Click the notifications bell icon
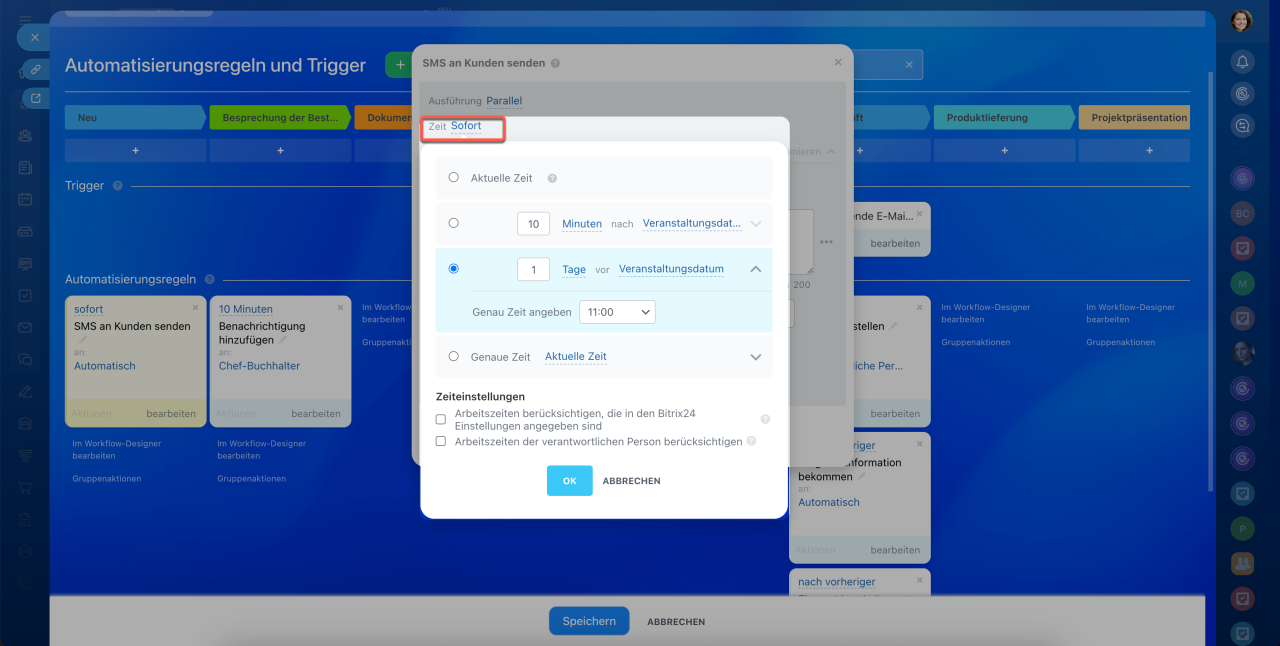1280x646 pixels. tap(1242, 62)
